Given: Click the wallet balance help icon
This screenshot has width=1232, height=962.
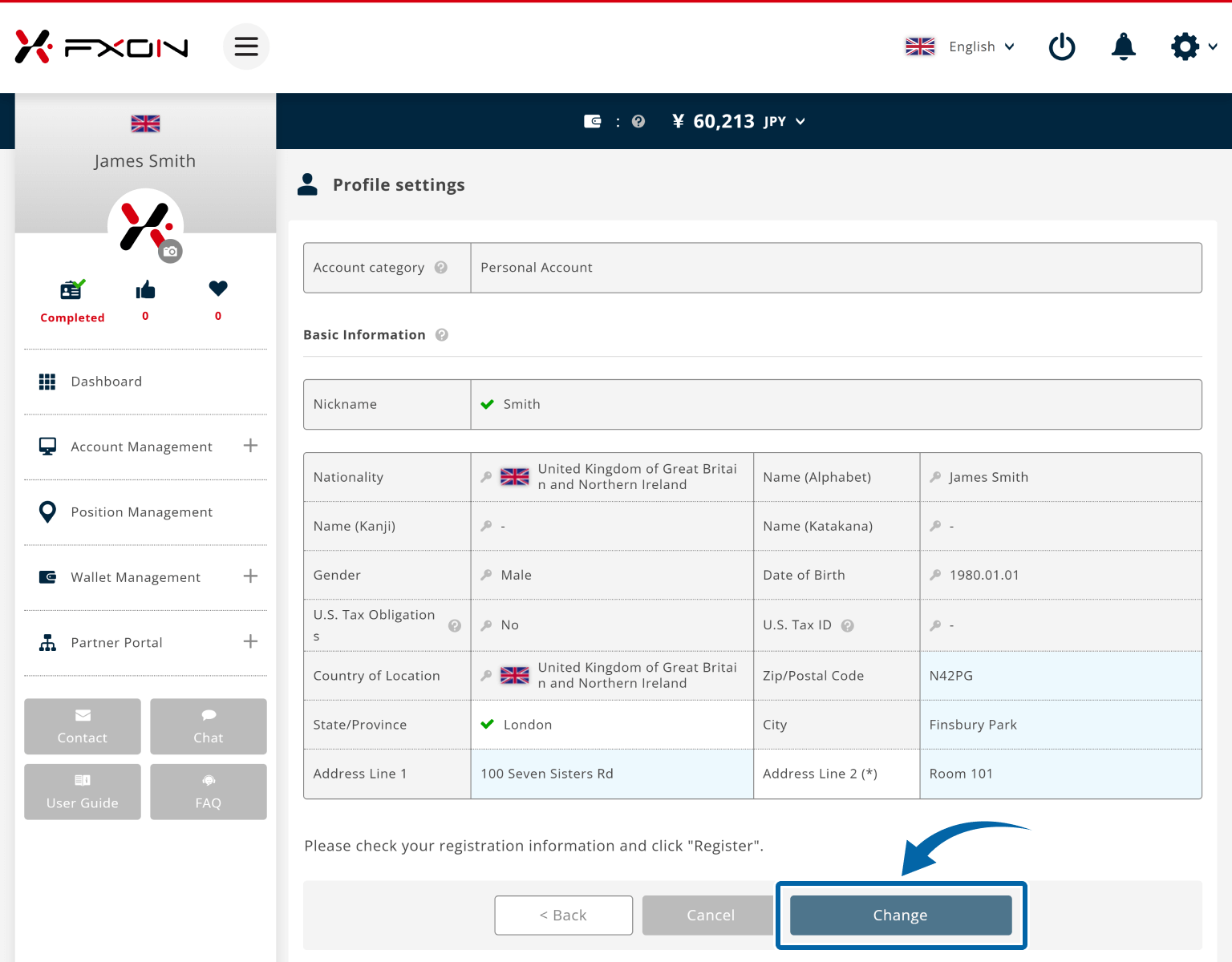Looking at the screenshot, I should pyautogui.click(x=638, y=122).
